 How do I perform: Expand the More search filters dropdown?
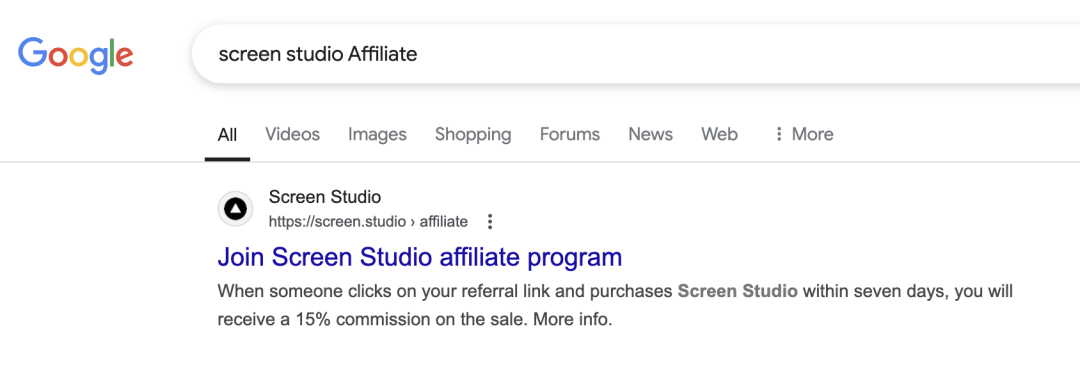pos(804,134)
